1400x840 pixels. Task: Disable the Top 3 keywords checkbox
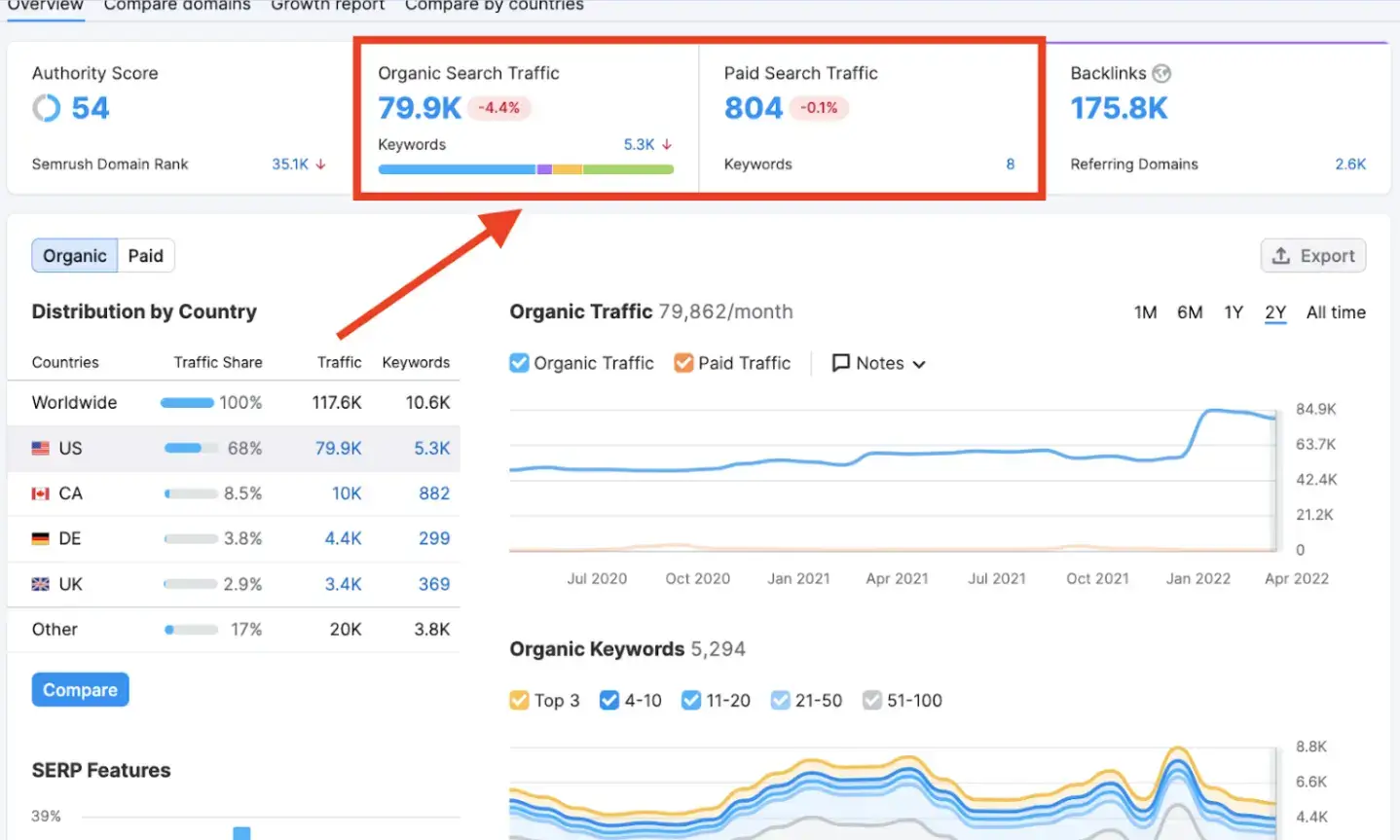point(520,700)
